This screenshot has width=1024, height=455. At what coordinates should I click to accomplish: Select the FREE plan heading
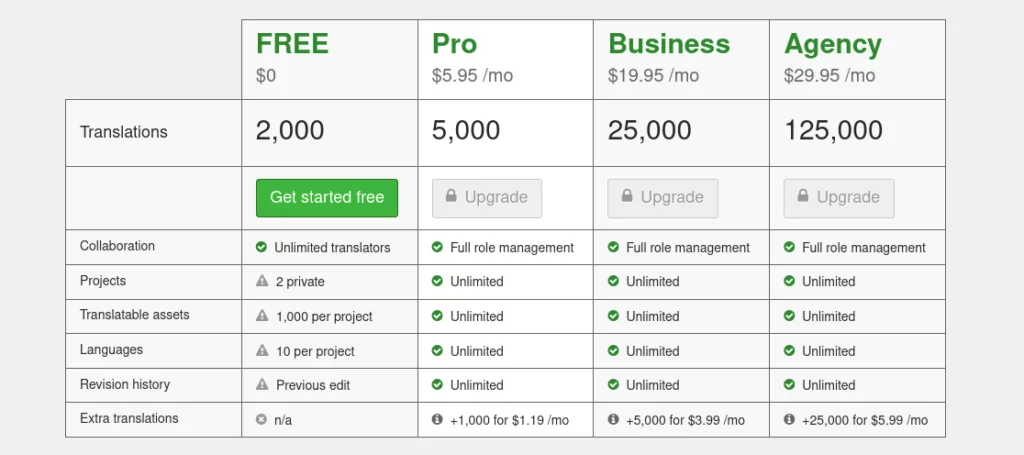point(293,44)
